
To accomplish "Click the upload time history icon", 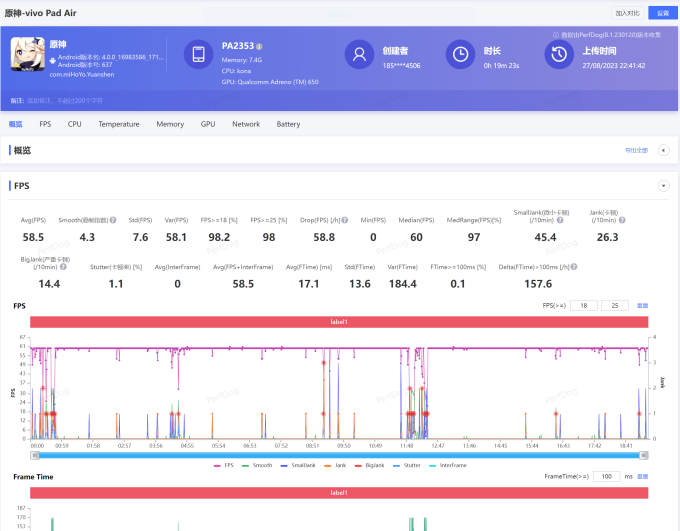I will 559,54.
